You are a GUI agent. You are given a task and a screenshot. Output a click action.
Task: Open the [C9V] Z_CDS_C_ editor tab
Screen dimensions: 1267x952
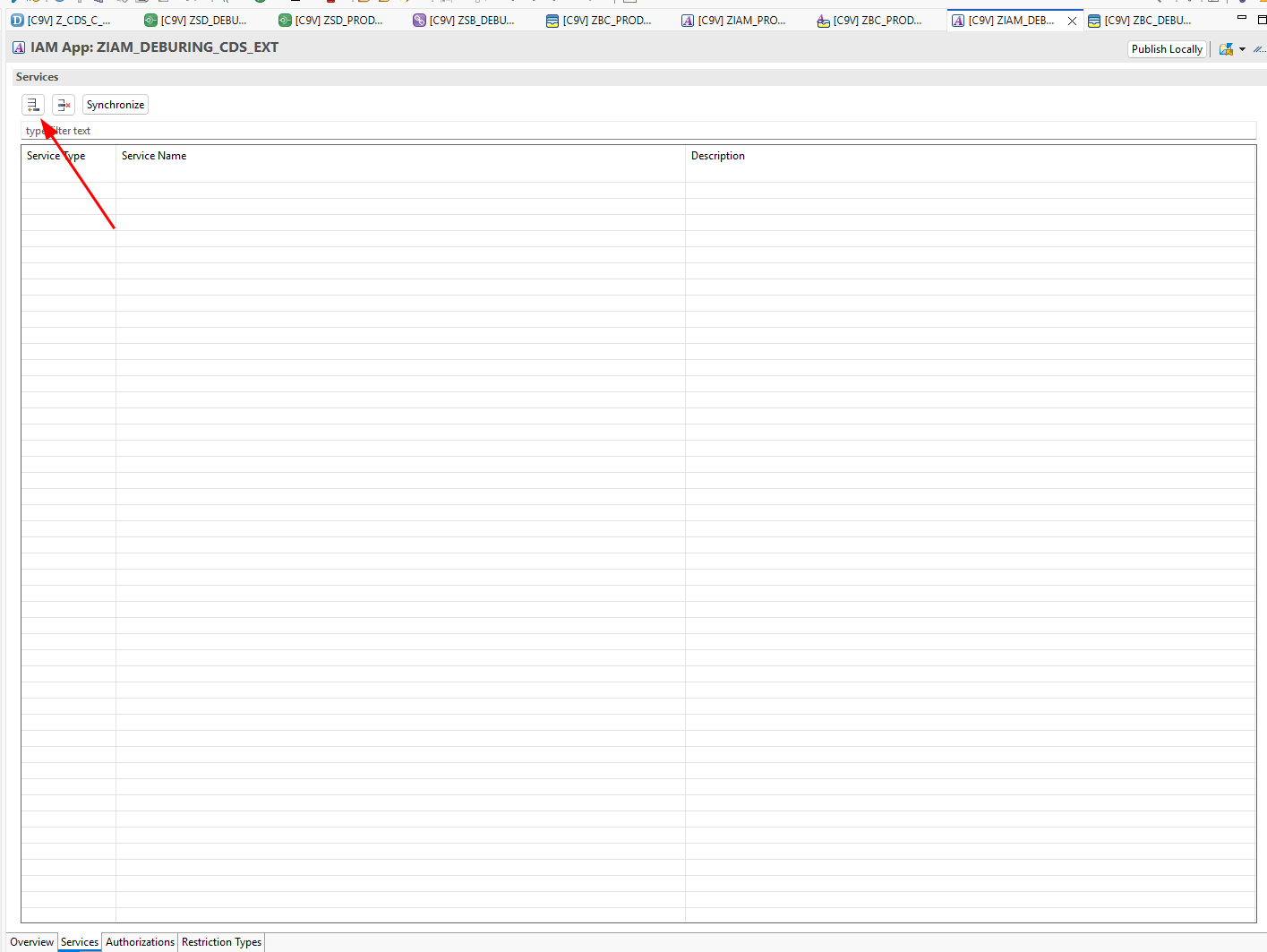coord(61,20)
